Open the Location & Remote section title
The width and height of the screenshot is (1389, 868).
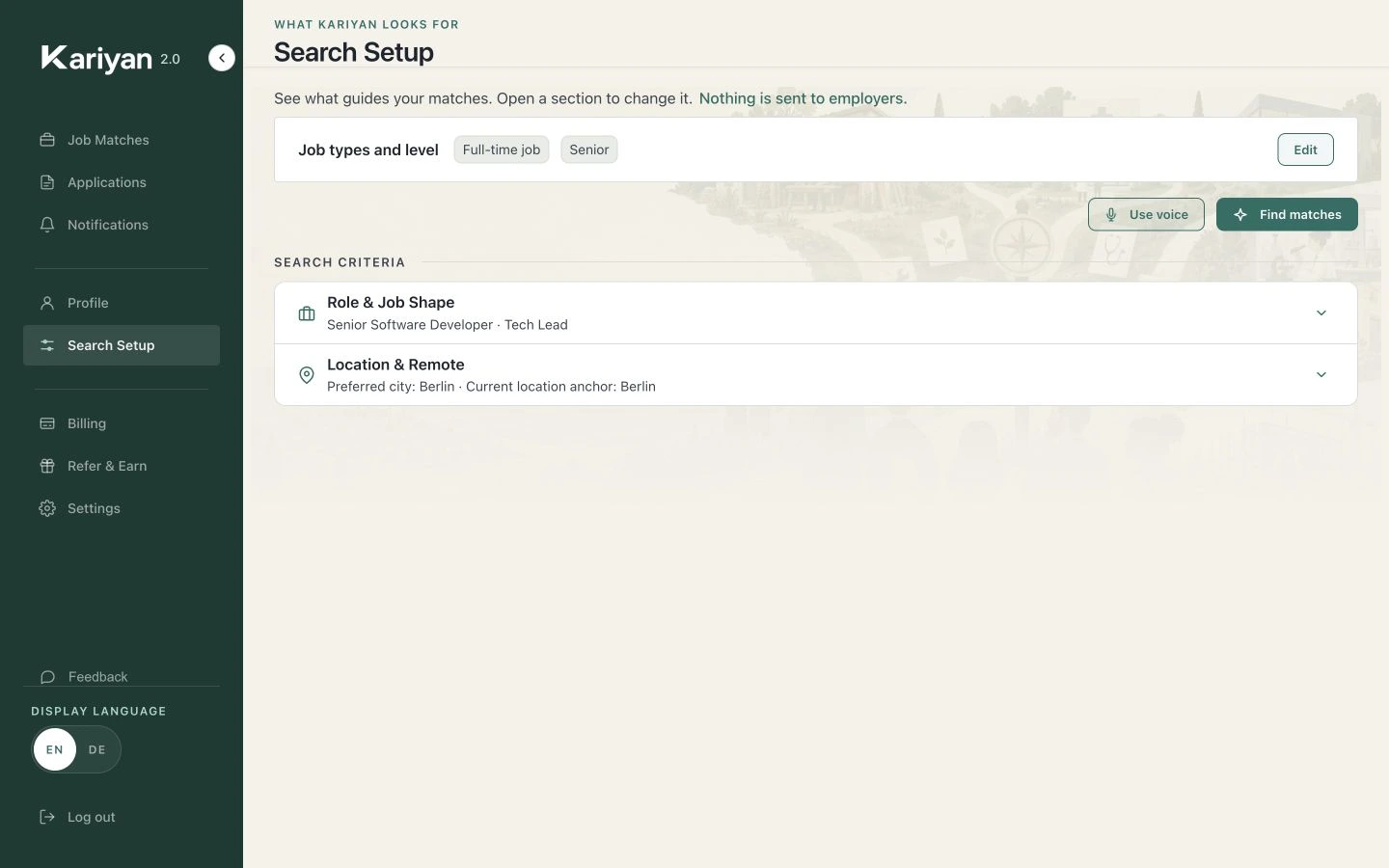pyautogui.click(x=395, y=365)
